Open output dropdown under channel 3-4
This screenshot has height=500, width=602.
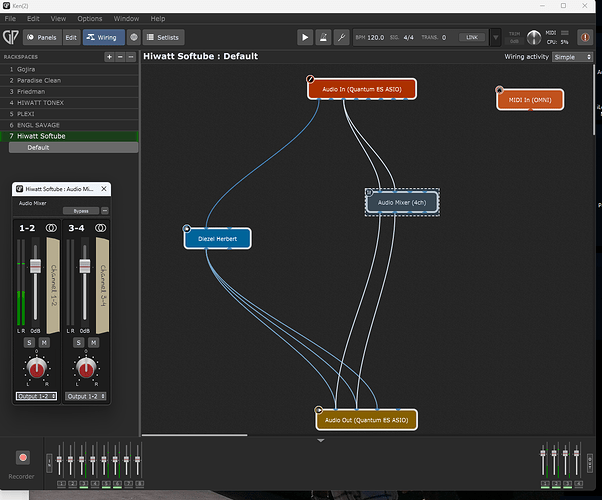(84, 396)
